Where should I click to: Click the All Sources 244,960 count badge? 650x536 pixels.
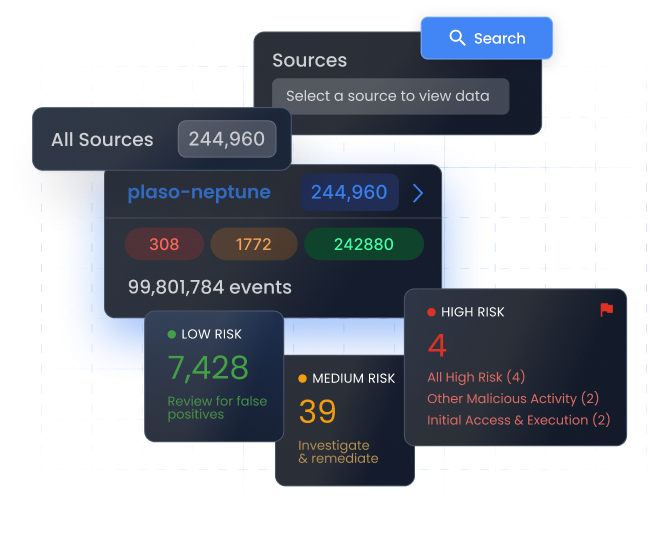point(227,139)
